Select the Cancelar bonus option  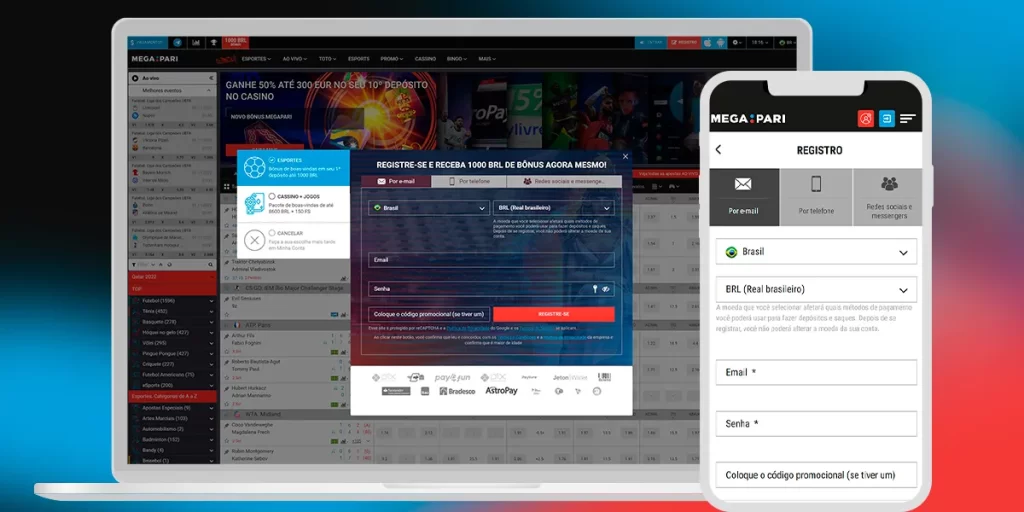tap(293, 240)
